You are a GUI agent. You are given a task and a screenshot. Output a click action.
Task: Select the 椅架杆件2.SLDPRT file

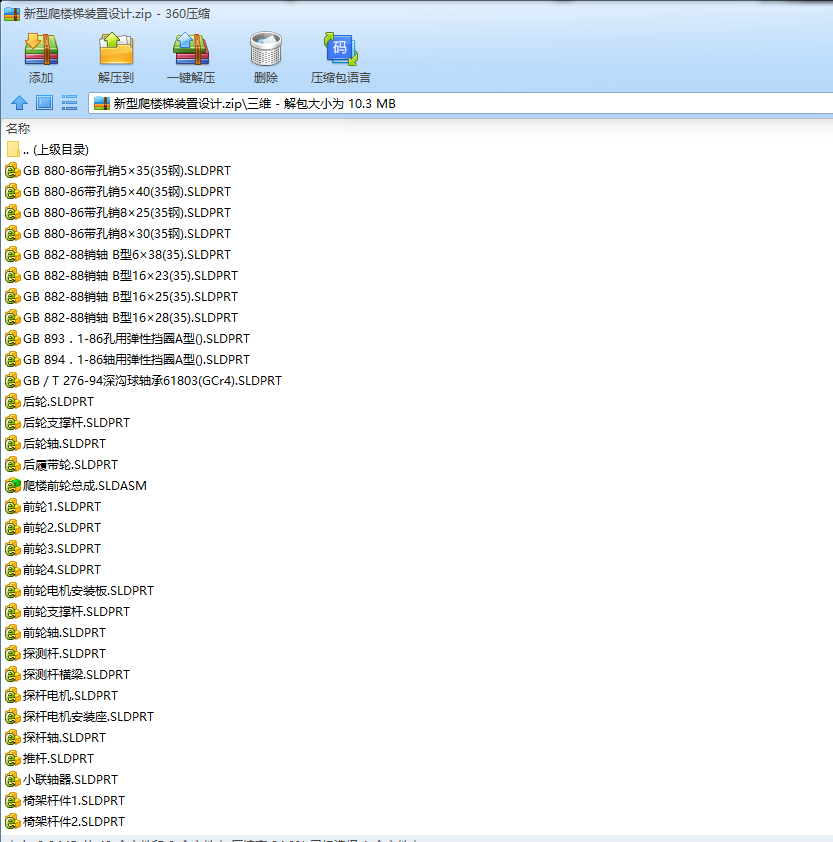coord(65,821)
